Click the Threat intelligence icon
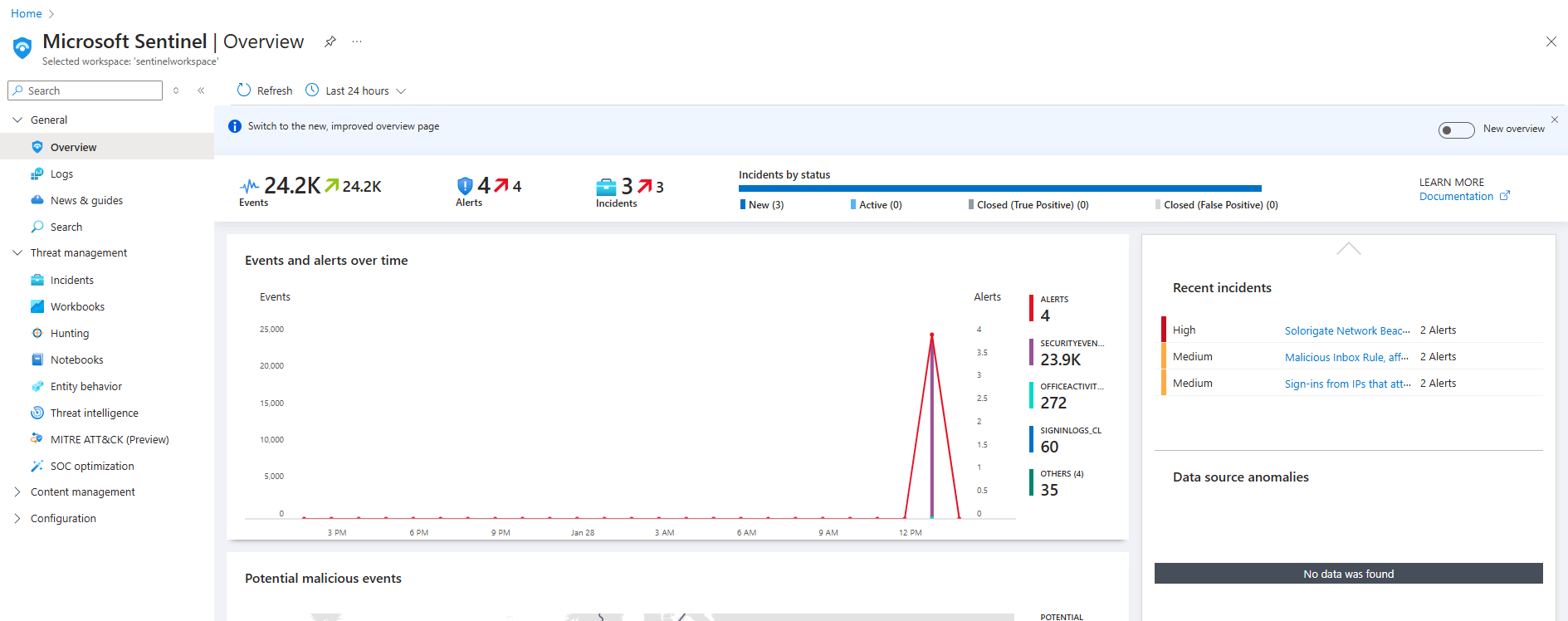The height and width of the screenshot is (621, 1568). coord(37,413)
